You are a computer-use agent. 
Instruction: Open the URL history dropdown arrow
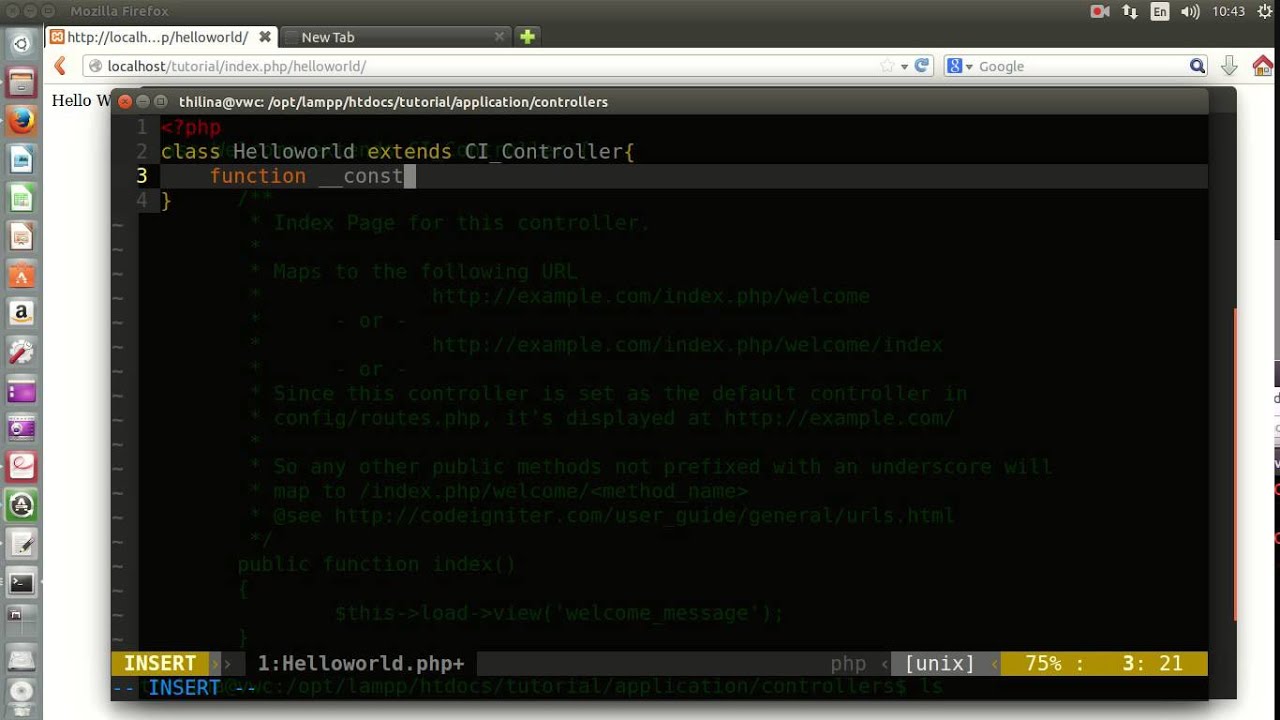(x=904, y=66)
